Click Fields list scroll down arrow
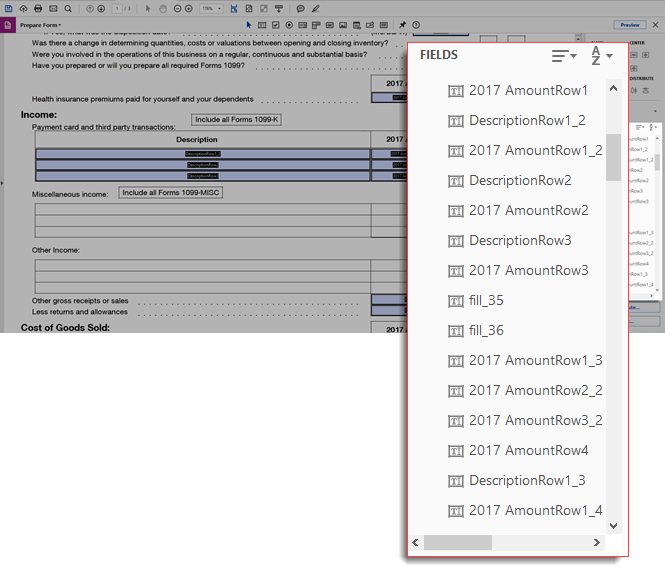 pos(613,526)
